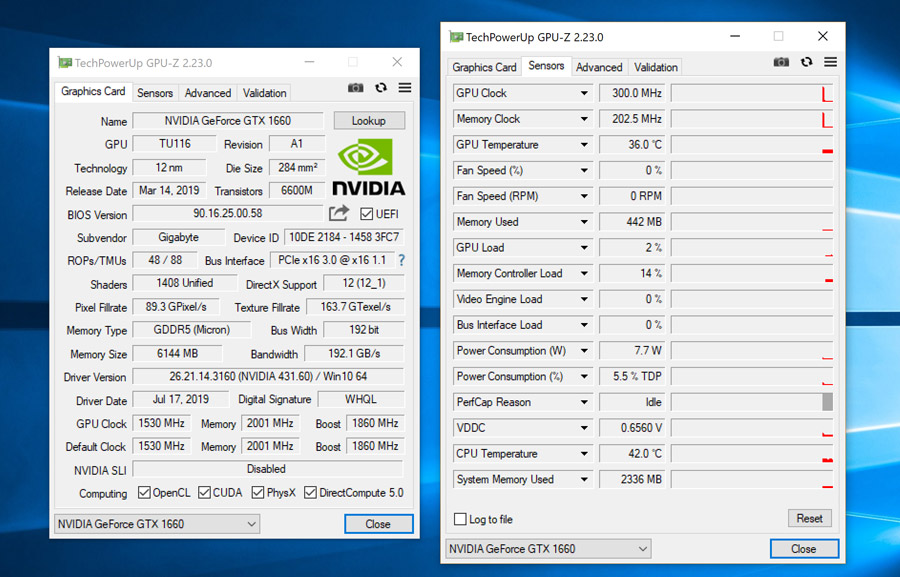Toggle the DirectCompute 5.0 checkbox
900x577 pixels.
tap(311, 493)
